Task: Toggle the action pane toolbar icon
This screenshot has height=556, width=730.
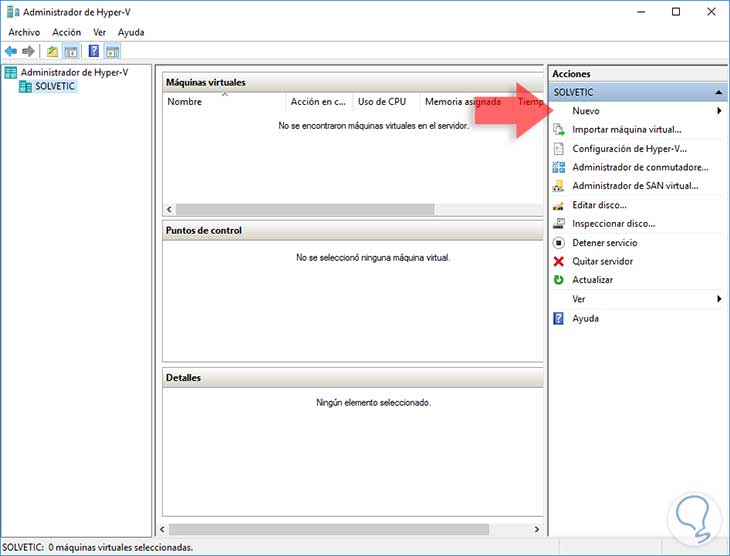Action: pos(112,51)
